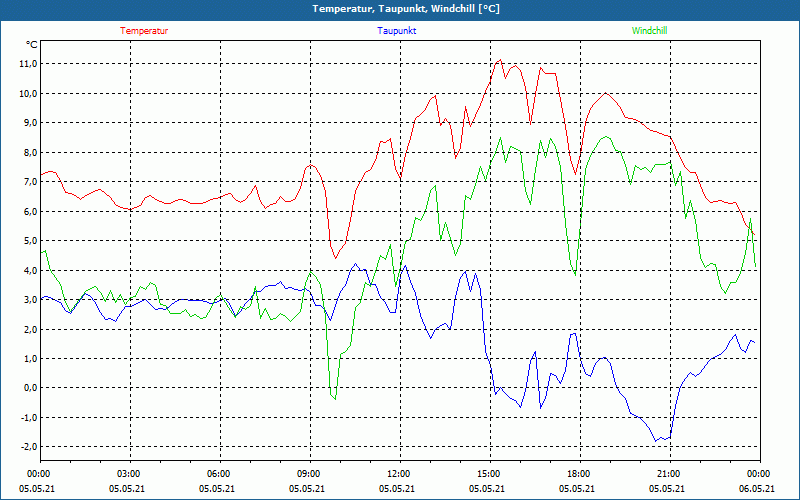
Task: Select the red "Temperatur" legend label
Action: [144, 31]
